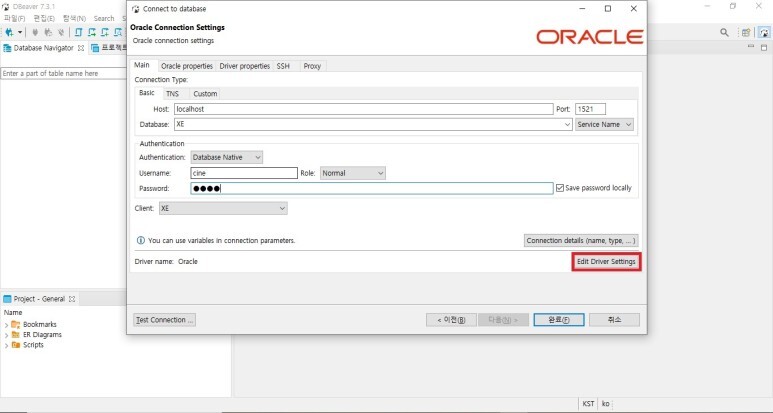This screenshot has height=413, width=773.
Task: Click into the Port field showing 1521
Action: pyautogui.click(x=590, y=109)
